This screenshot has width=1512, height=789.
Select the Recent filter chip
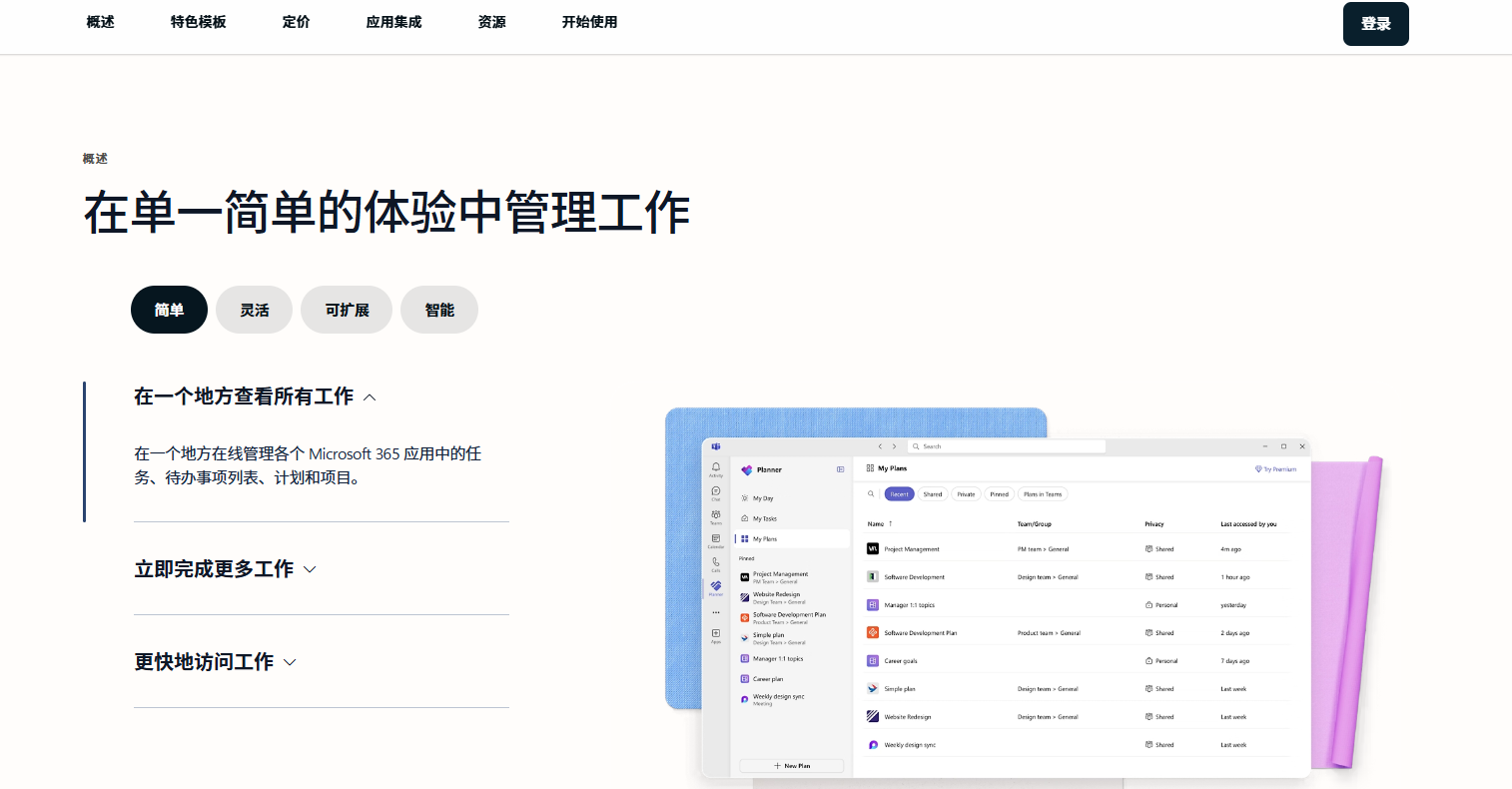click(899, 494)
